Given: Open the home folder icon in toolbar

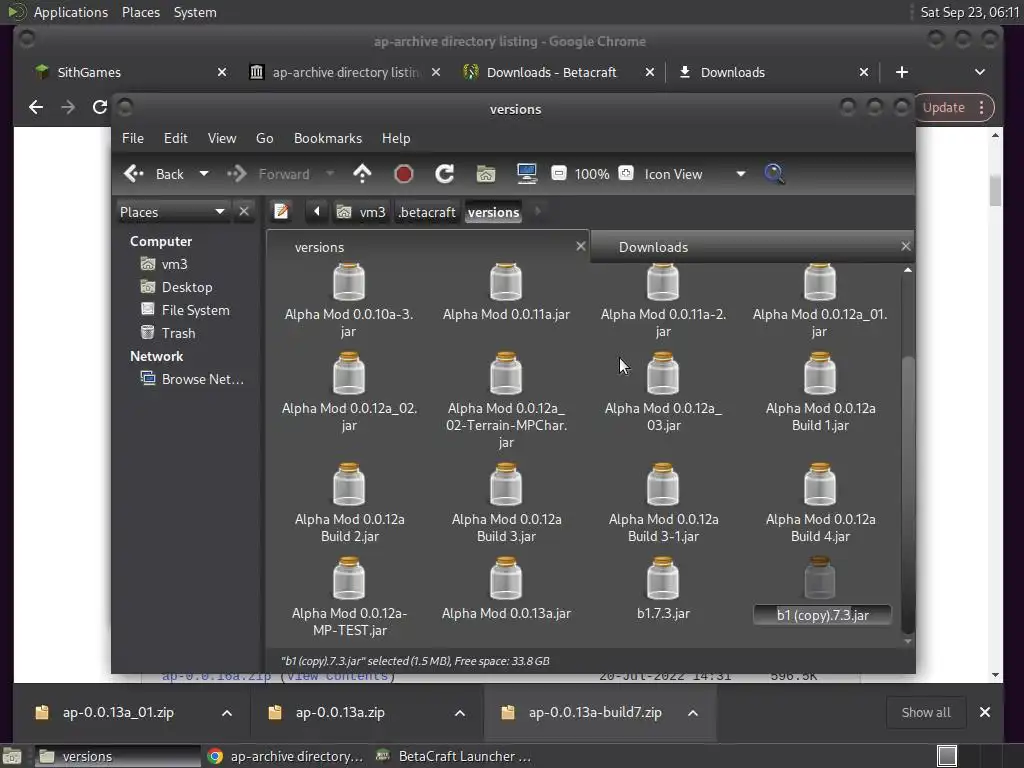Looking at the screenshot, I should click(486, 174).
